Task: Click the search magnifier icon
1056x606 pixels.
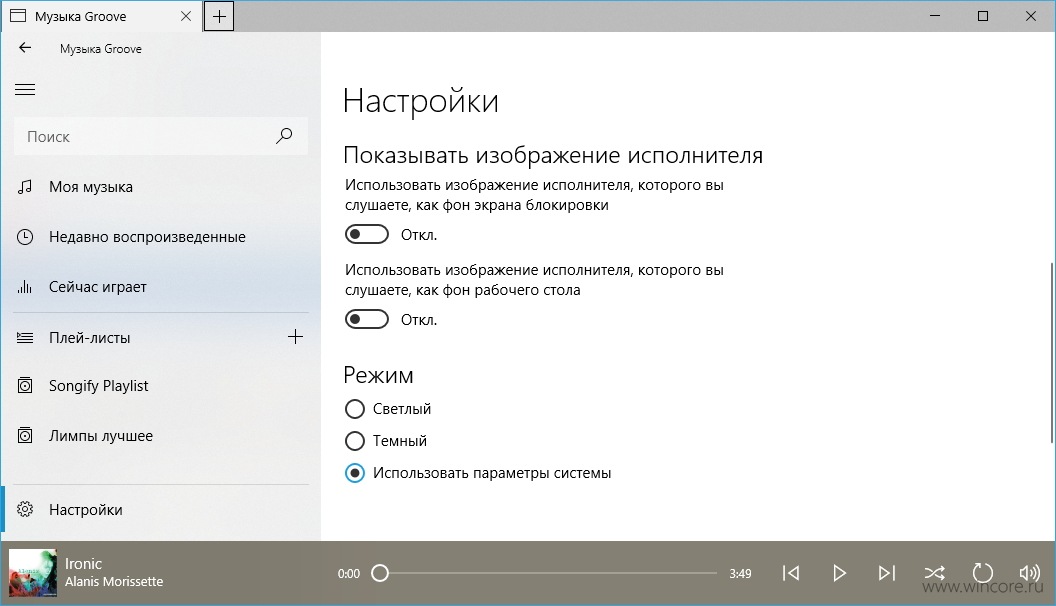Action: 284,136
